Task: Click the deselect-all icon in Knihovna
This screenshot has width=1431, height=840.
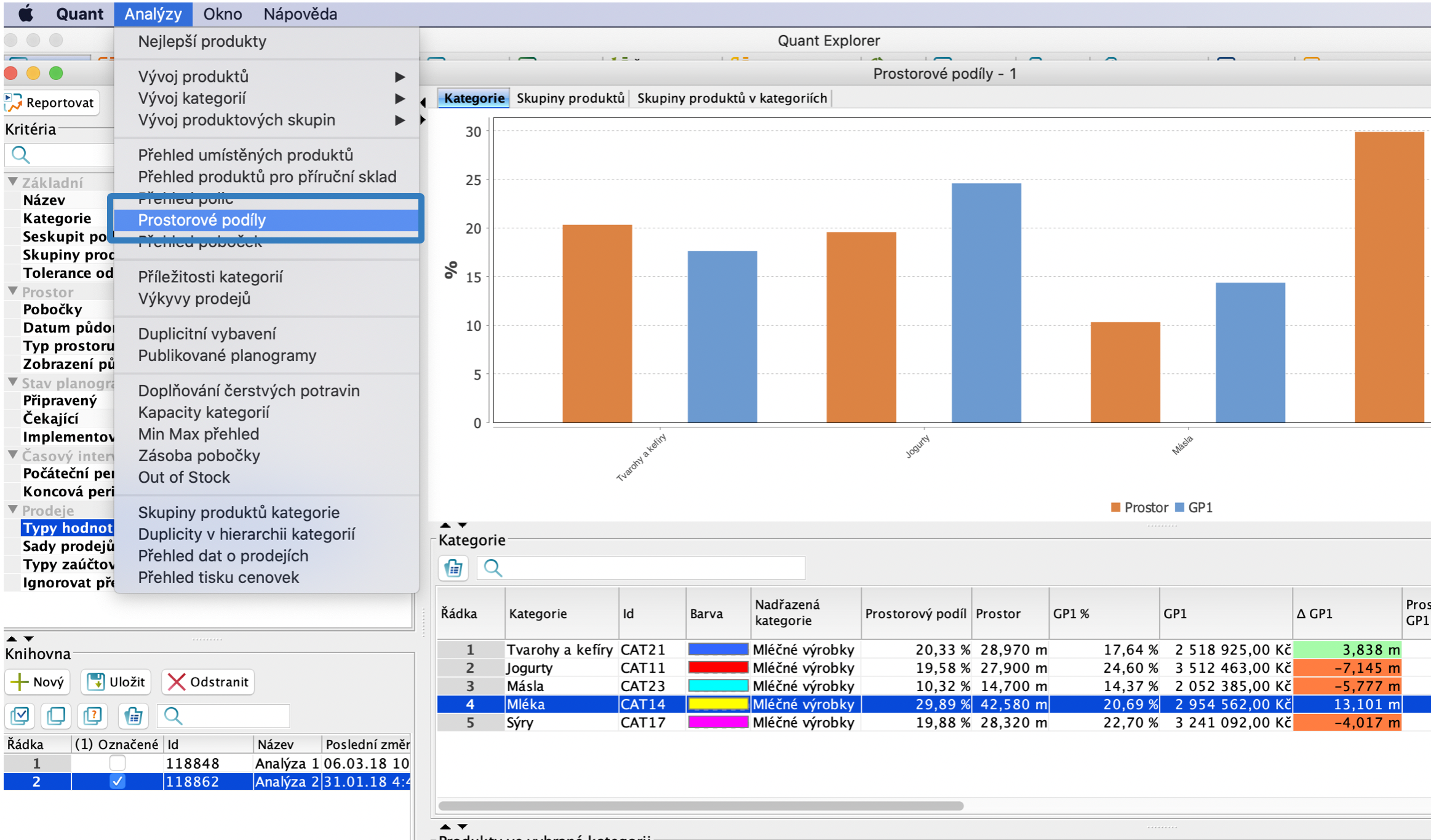Action: 56,715
